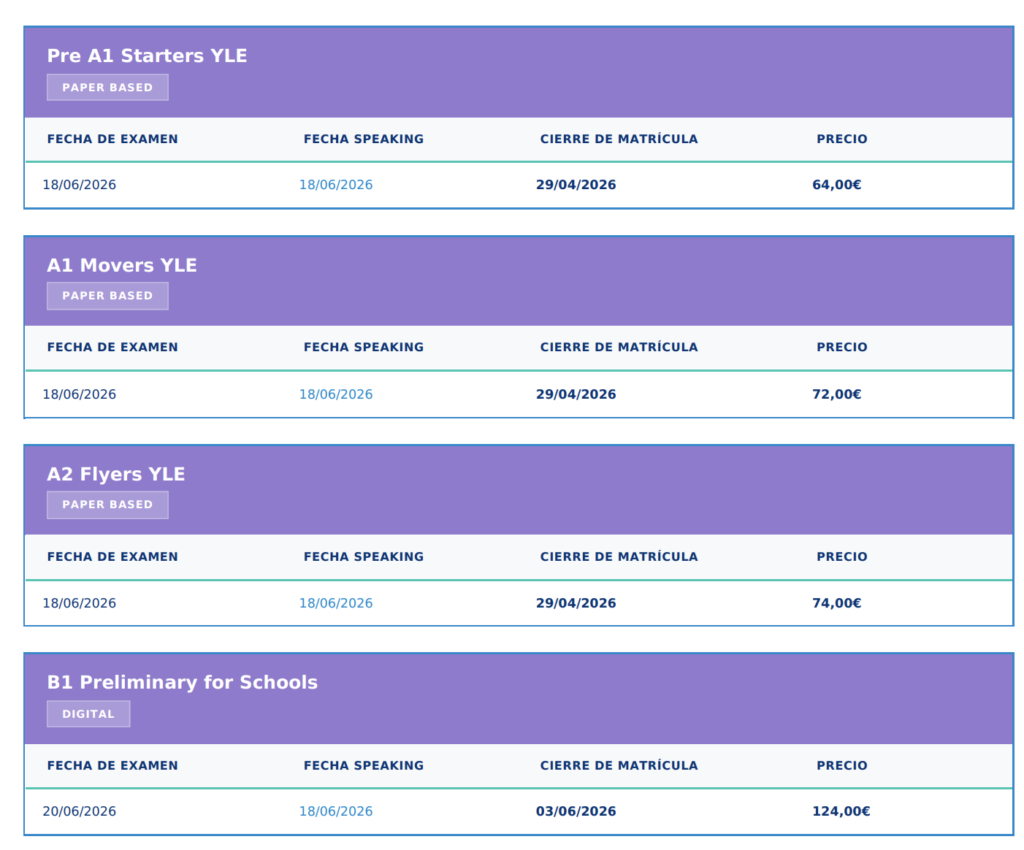This screenshot has height=850, width=1024.
Task: Click the FECHA SPEAKING column header for A2 Flyers
Action: (x=364, y=557)
